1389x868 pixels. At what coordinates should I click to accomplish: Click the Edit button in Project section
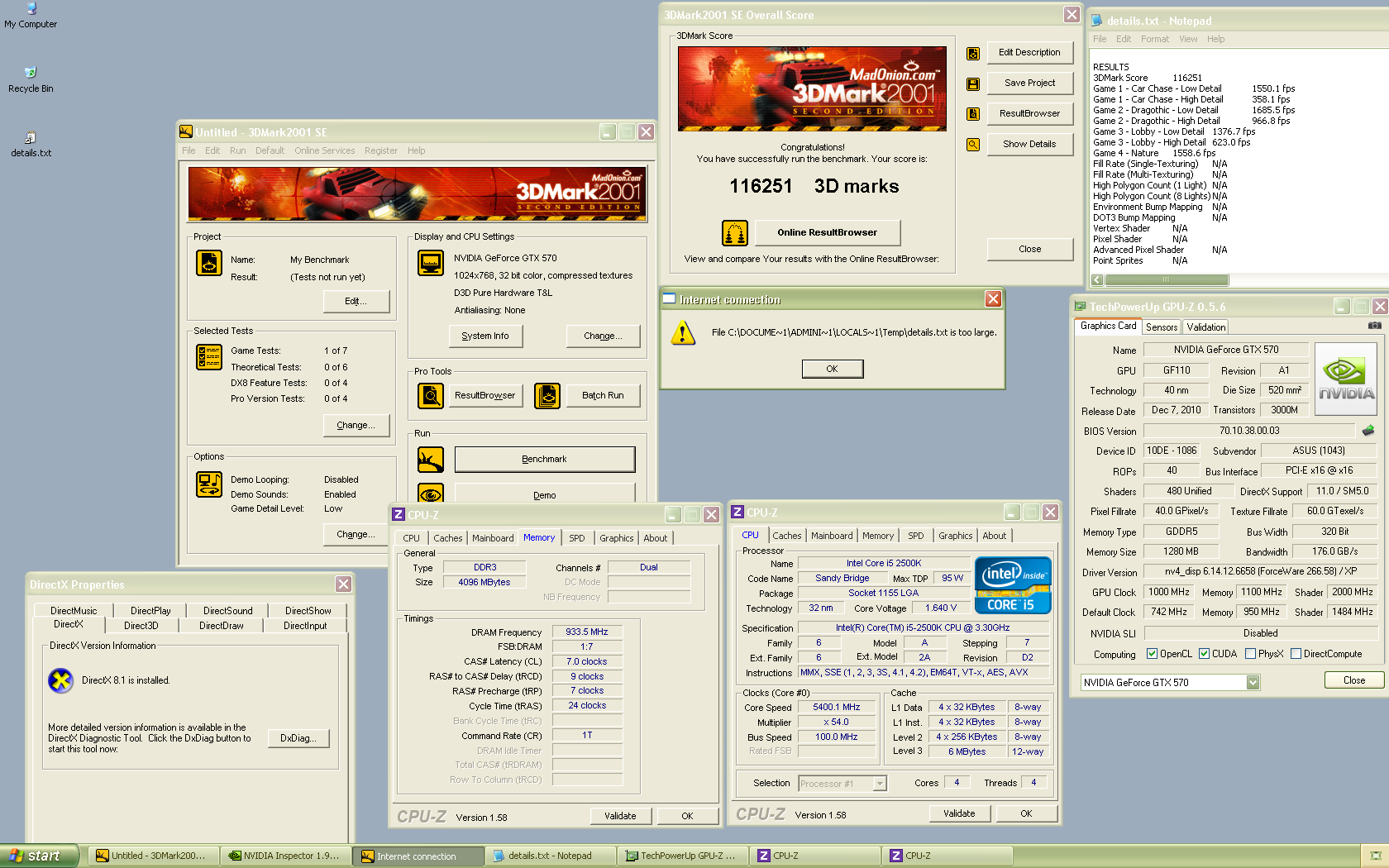pyautogui.click(x=356, y=301)
